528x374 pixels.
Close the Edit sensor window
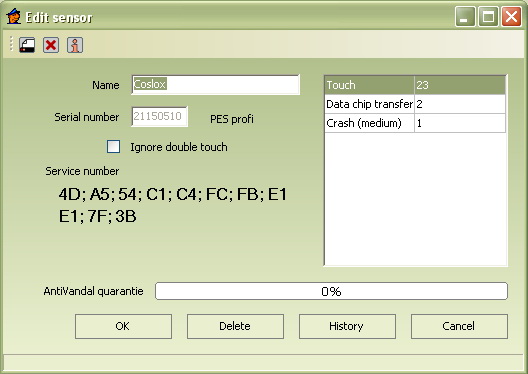pyautogui.click(x=512, y=16)
